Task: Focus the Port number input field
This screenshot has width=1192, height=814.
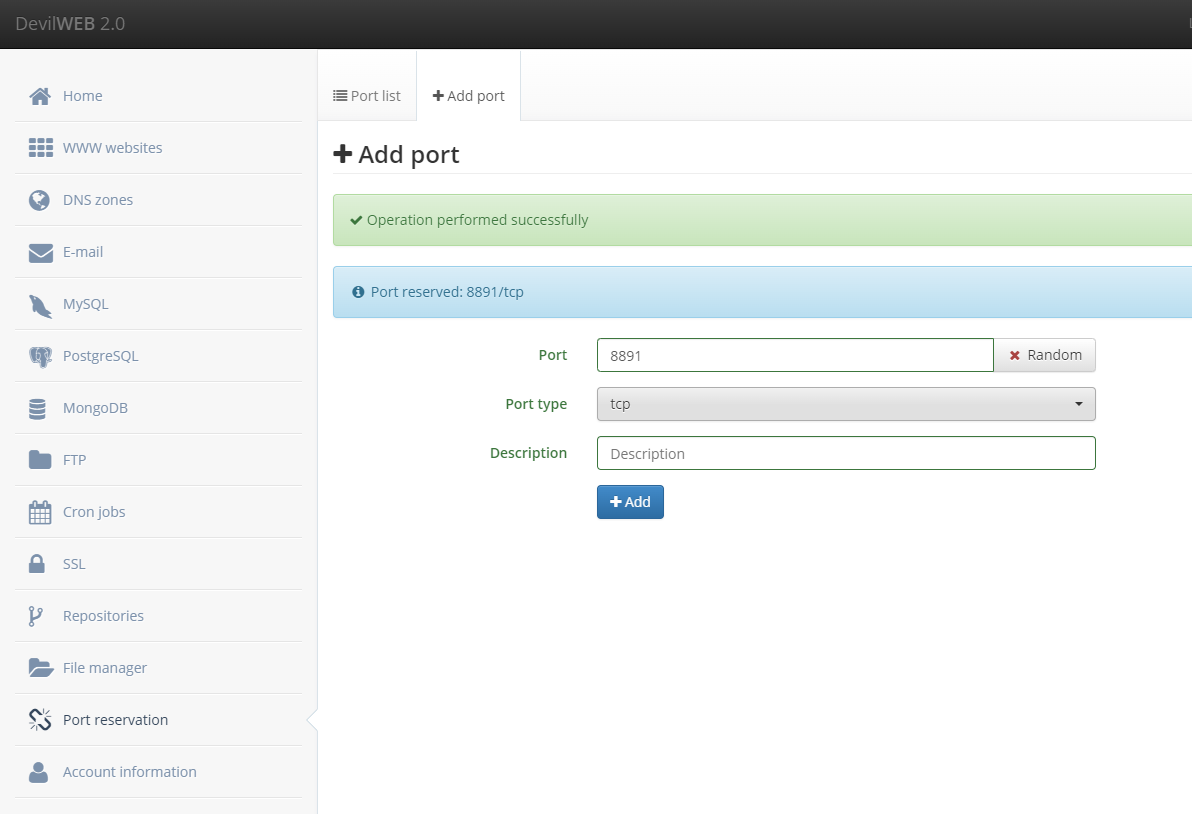Action: (795, 355)
